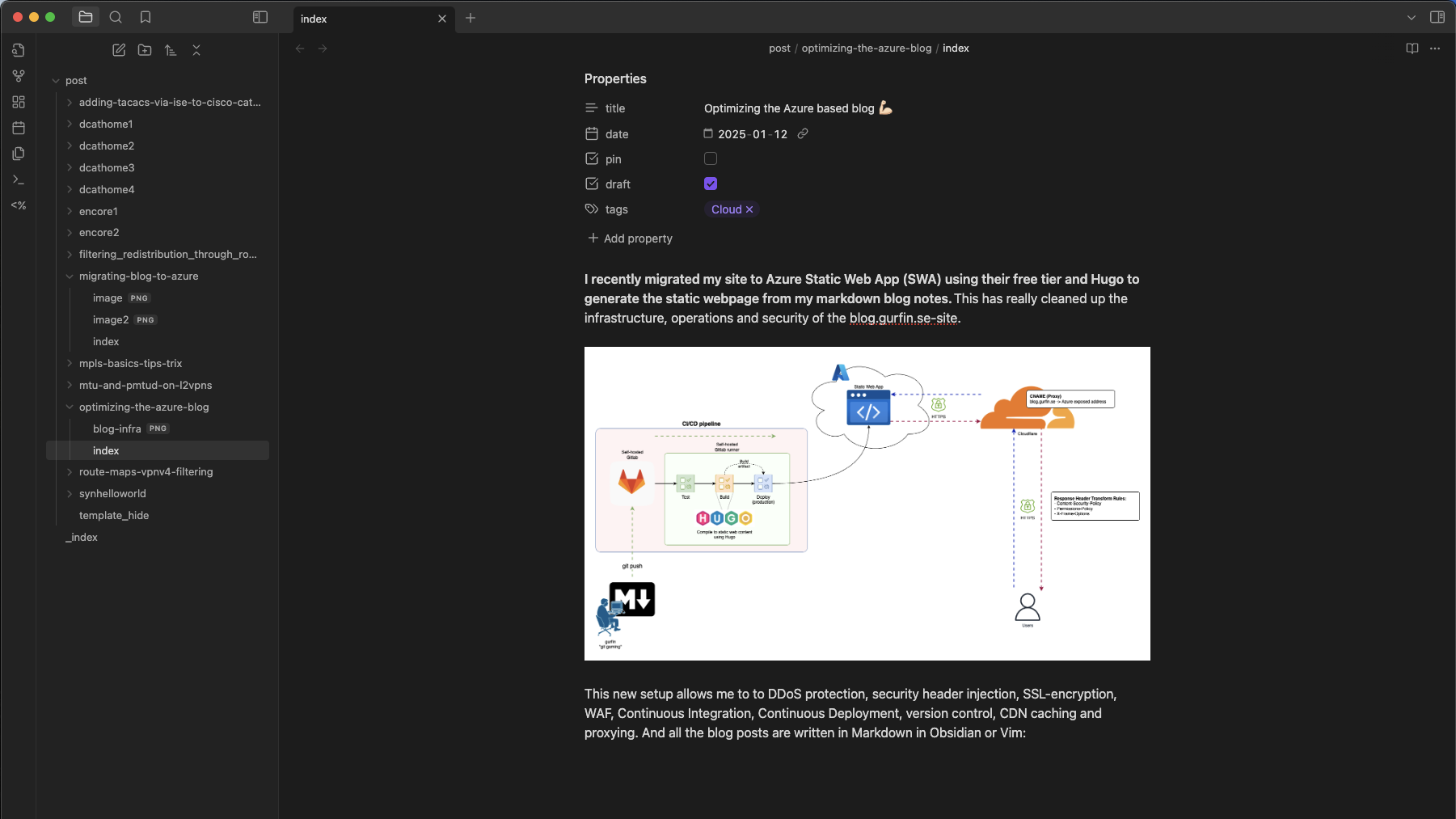Toggle the right sidebar
The image size is (1456, 819).
coord(1437,17)
